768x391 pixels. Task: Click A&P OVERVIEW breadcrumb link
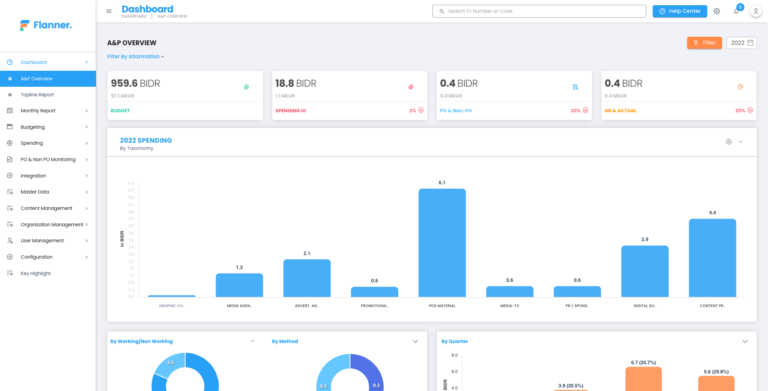(172, 16)
